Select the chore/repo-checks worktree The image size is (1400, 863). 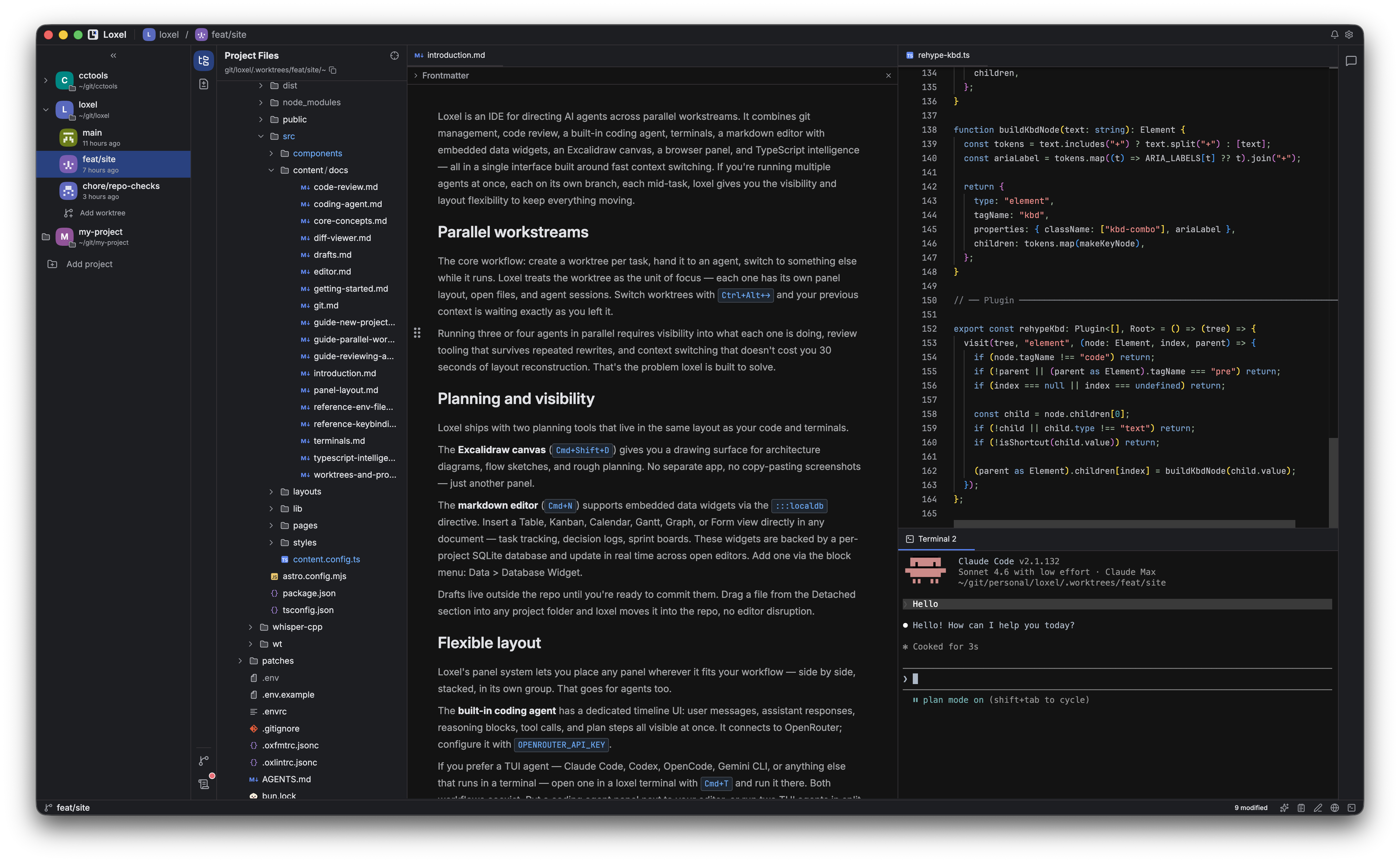tap(114, 191)
